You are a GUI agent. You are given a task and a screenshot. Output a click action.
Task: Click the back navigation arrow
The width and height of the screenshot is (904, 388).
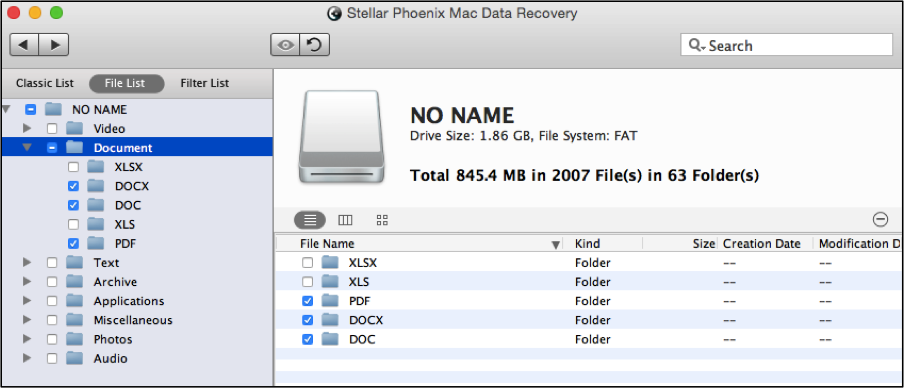25,45
